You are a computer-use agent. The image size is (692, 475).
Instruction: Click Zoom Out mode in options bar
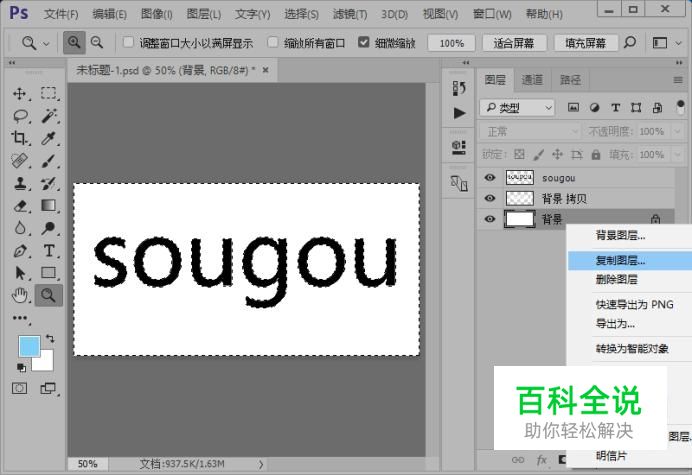[97, 43]
